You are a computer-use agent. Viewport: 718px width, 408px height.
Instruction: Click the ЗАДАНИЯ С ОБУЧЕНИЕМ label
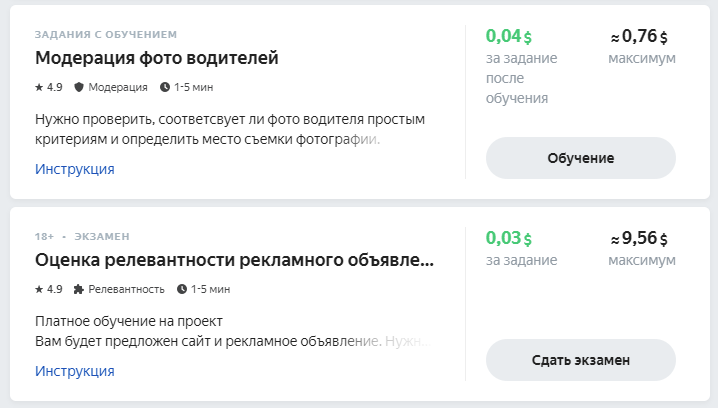106,34
